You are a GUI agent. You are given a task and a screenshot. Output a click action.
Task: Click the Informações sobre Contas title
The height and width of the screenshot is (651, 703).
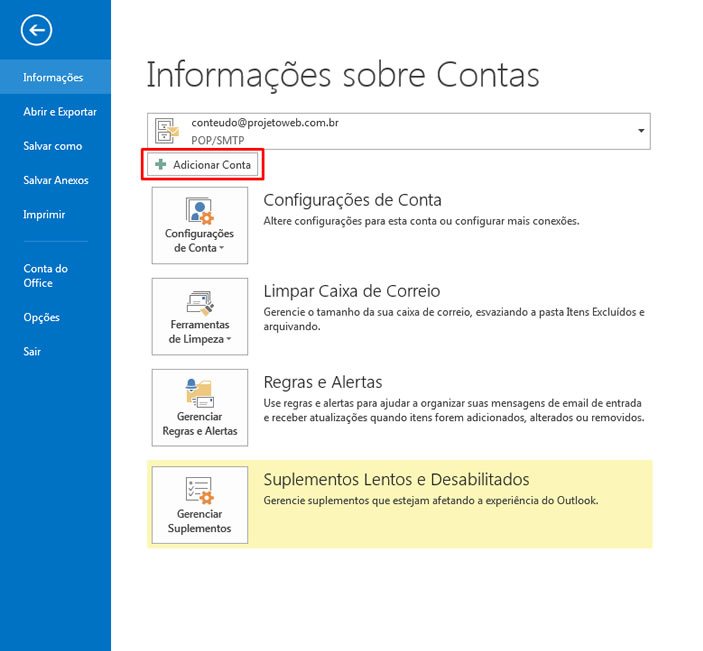click(343, 75)
